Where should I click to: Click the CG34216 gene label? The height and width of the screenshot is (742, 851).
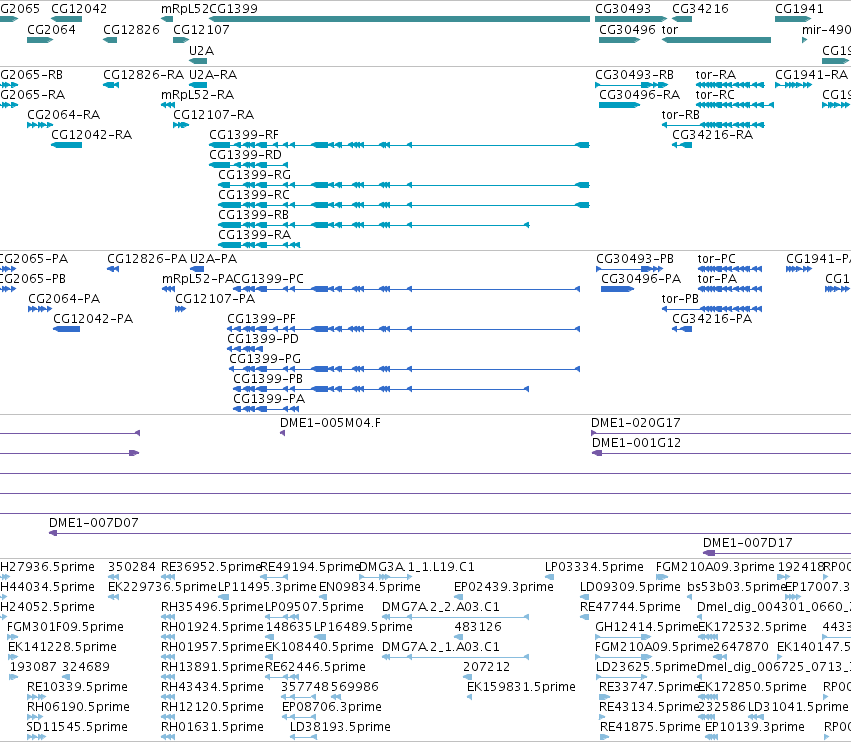[x=700, y=9]
